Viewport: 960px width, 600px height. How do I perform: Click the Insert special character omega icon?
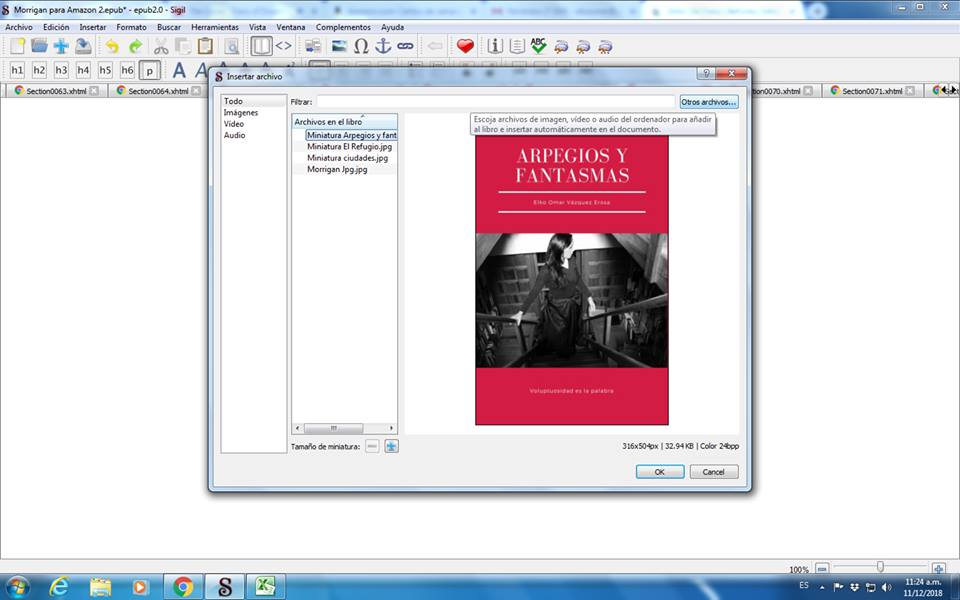[361, 46]
